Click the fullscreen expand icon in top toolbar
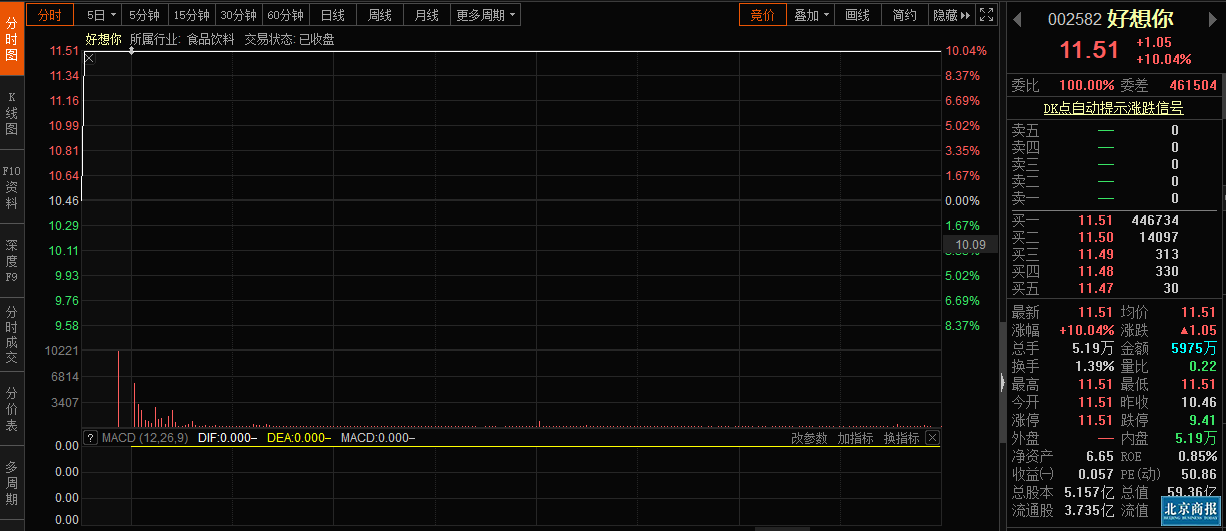 pos(986,15)
